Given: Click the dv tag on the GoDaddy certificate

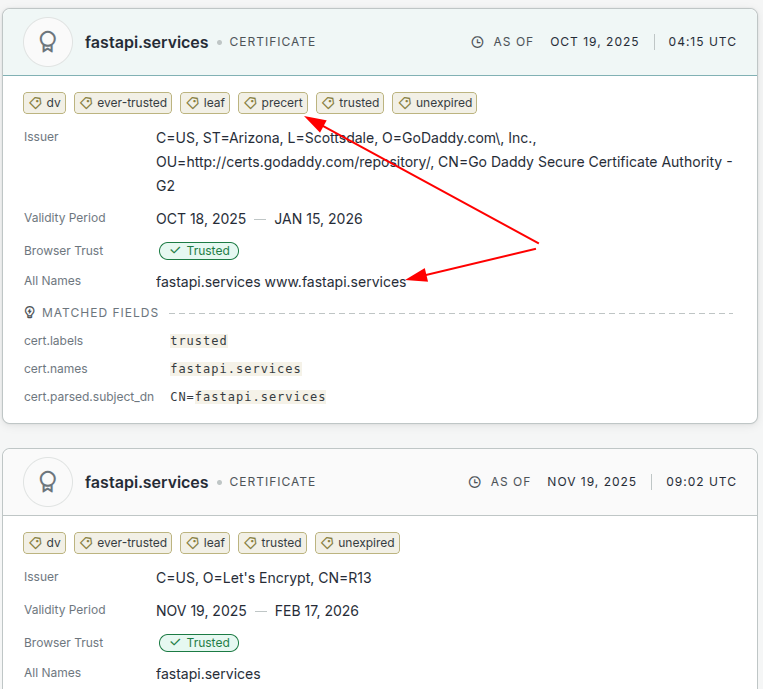Looking at the screenshot, I should 45,103.
